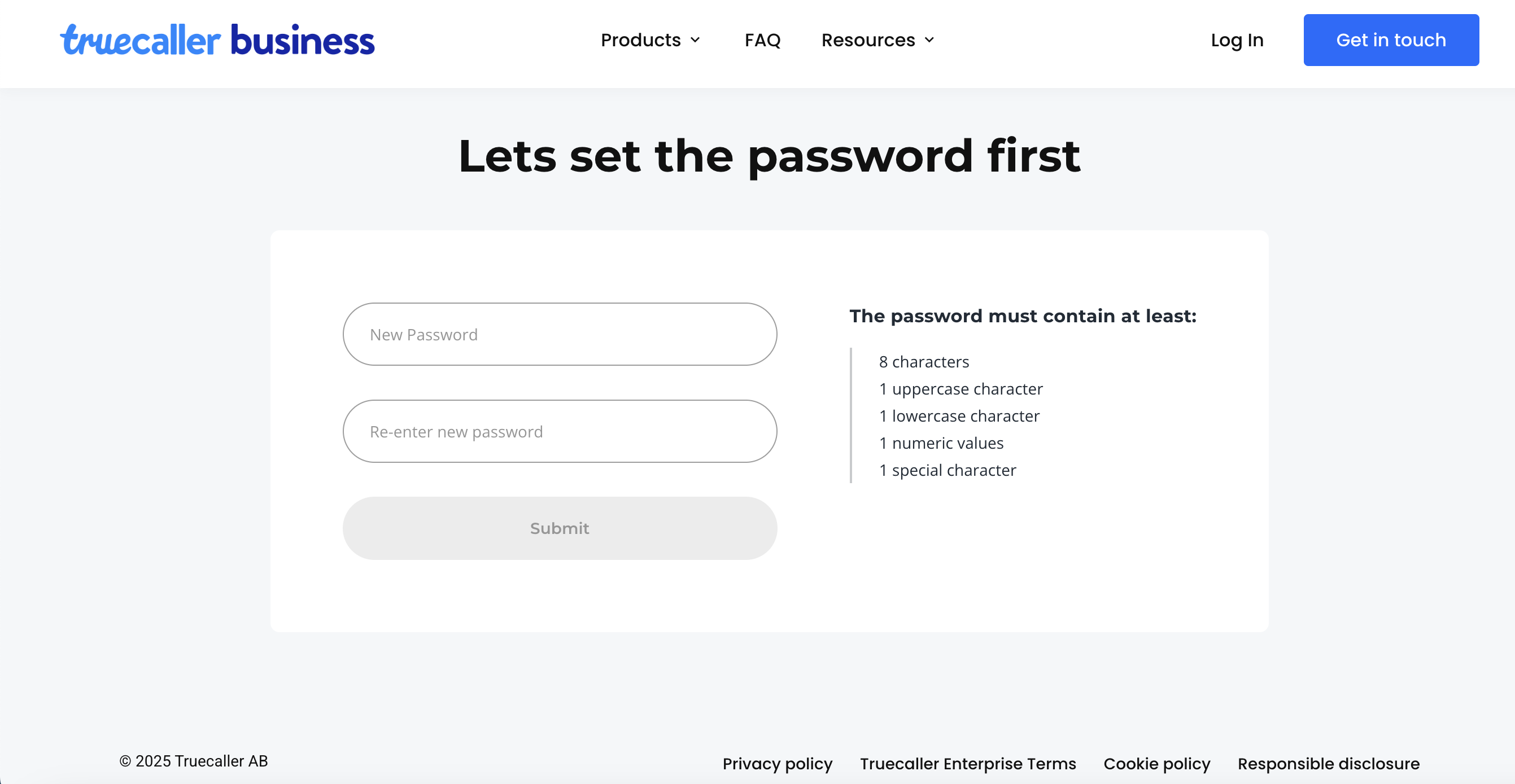The image size is (1515, 784).
Task: Open the Products menu label
Action: 640,40
